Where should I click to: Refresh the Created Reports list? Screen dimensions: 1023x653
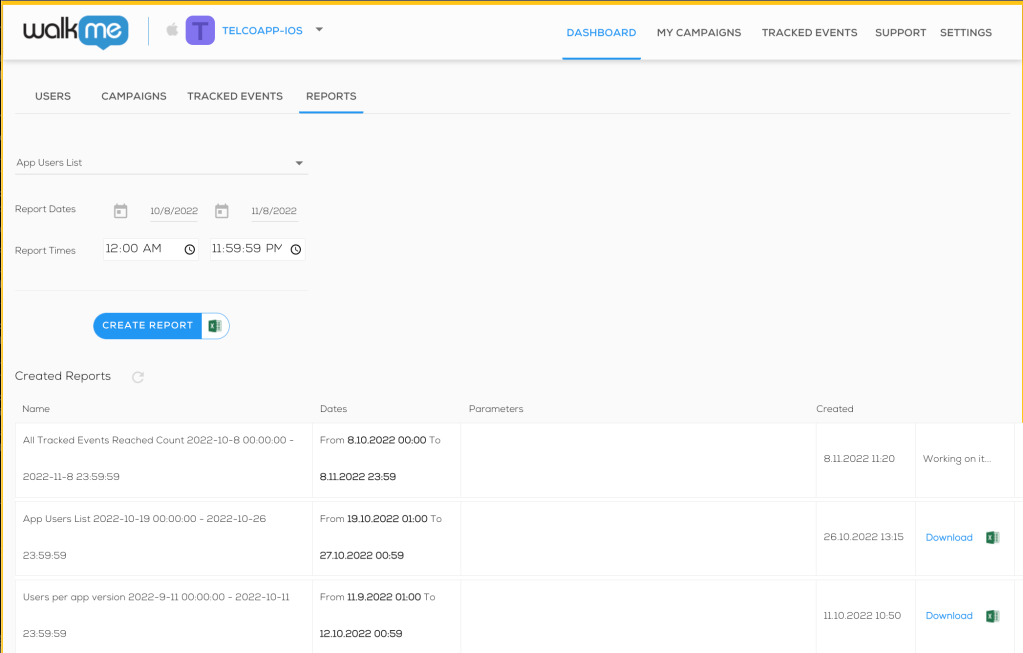pos(138,377)
